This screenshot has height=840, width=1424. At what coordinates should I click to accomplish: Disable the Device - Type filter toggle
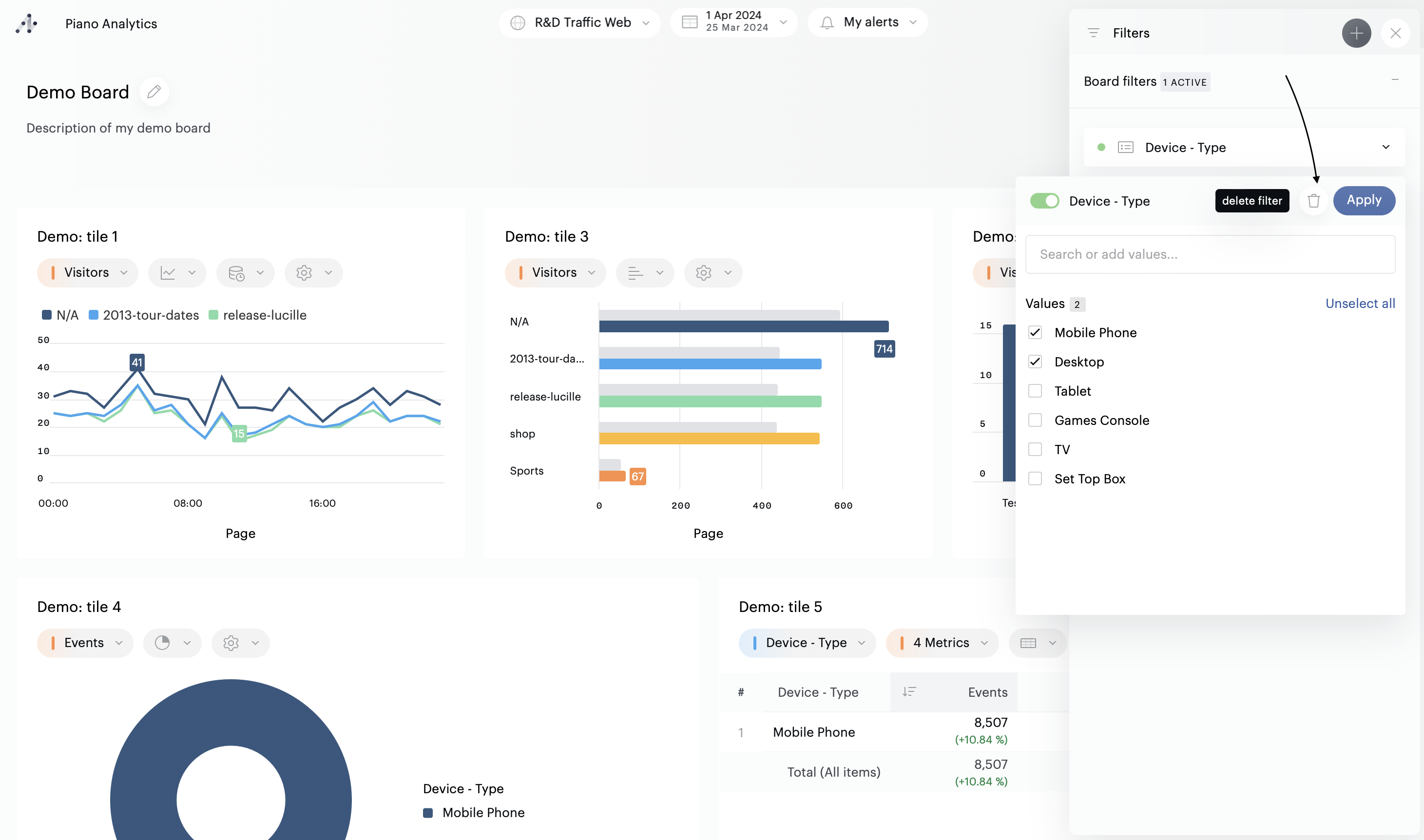point(1044,201)
